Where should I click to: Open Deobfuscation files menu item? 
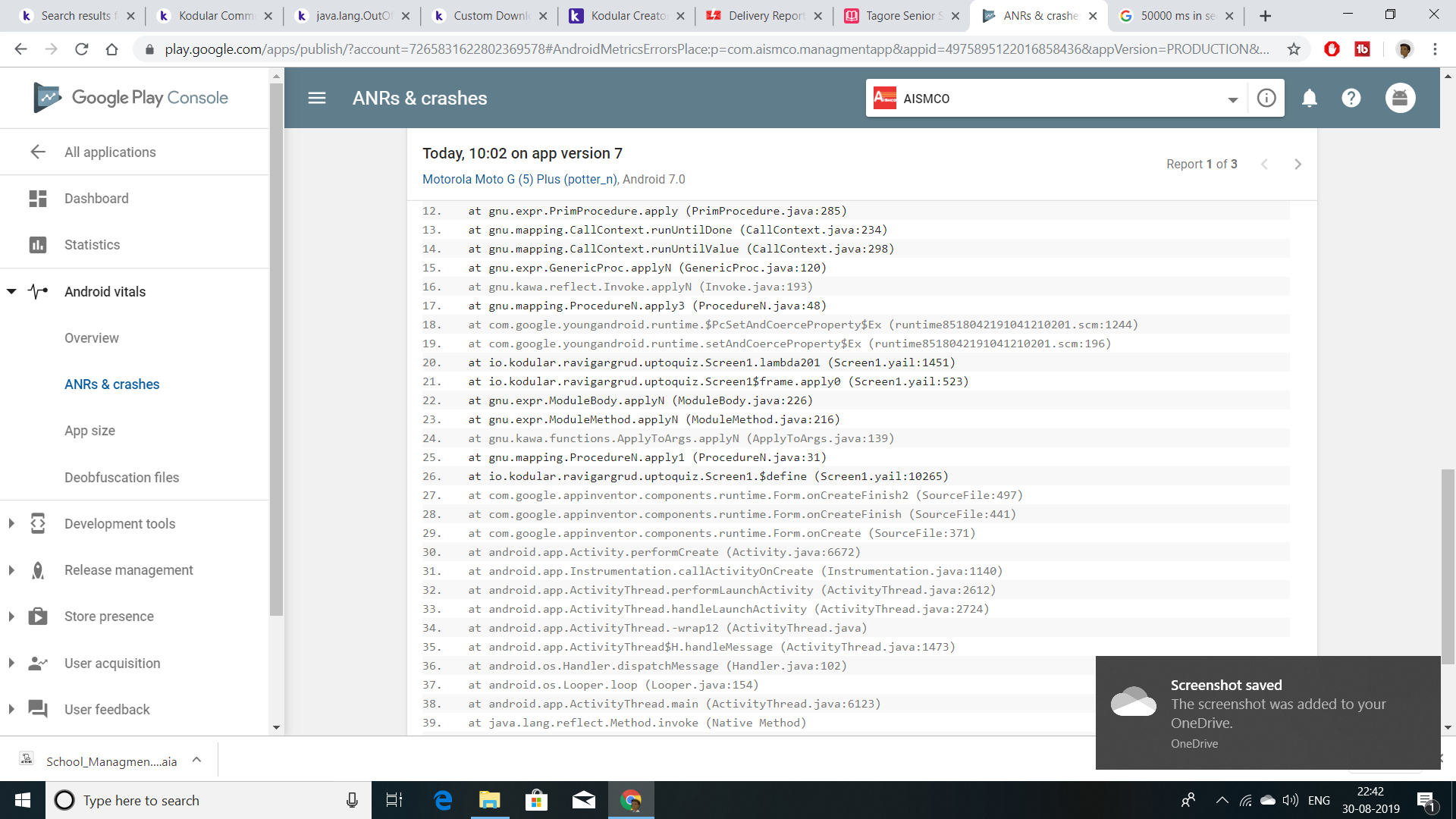coord(121,478)
